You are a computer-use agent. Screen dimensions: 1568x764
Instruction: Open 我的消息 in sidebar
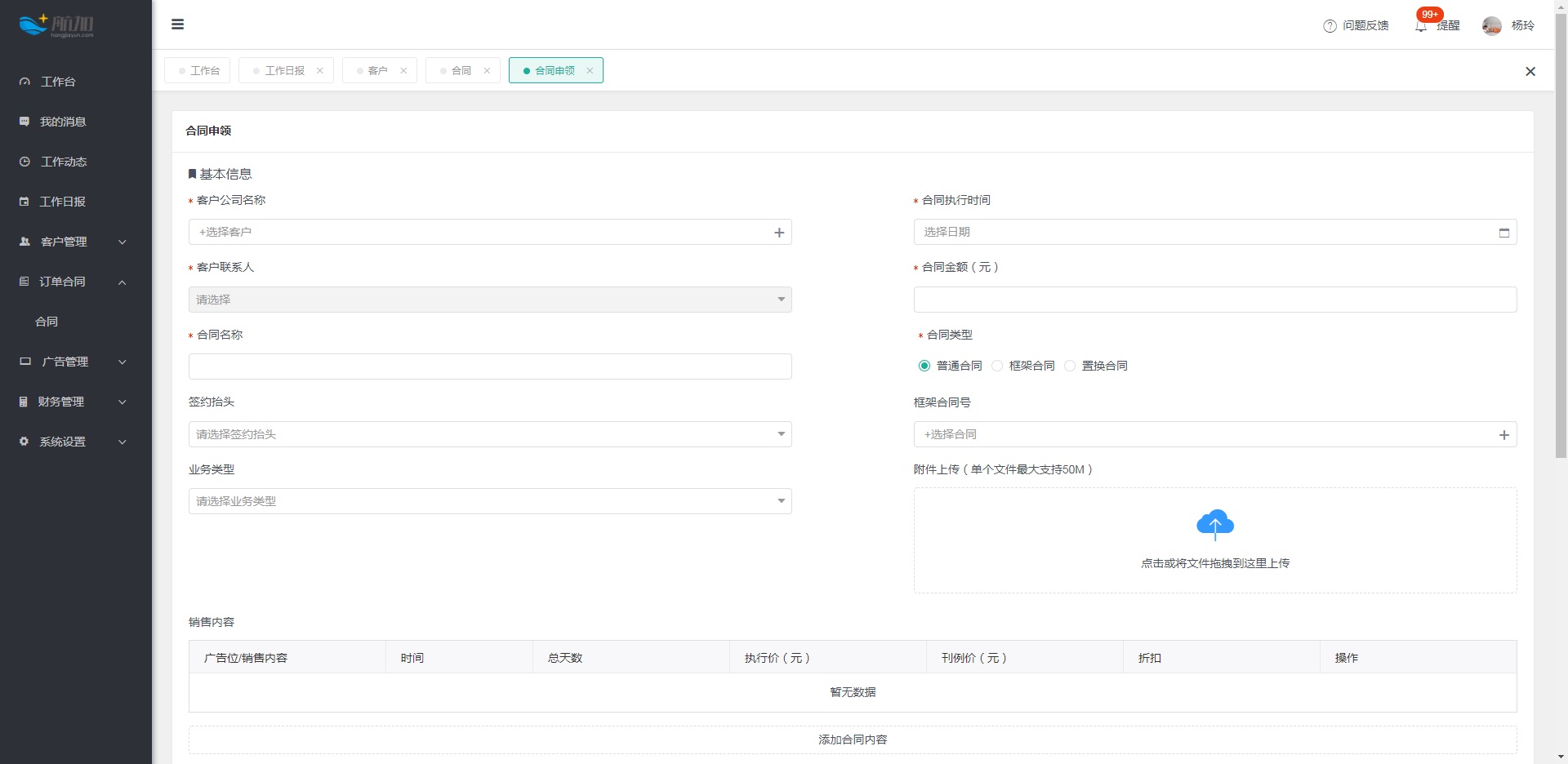click(63, 122)
